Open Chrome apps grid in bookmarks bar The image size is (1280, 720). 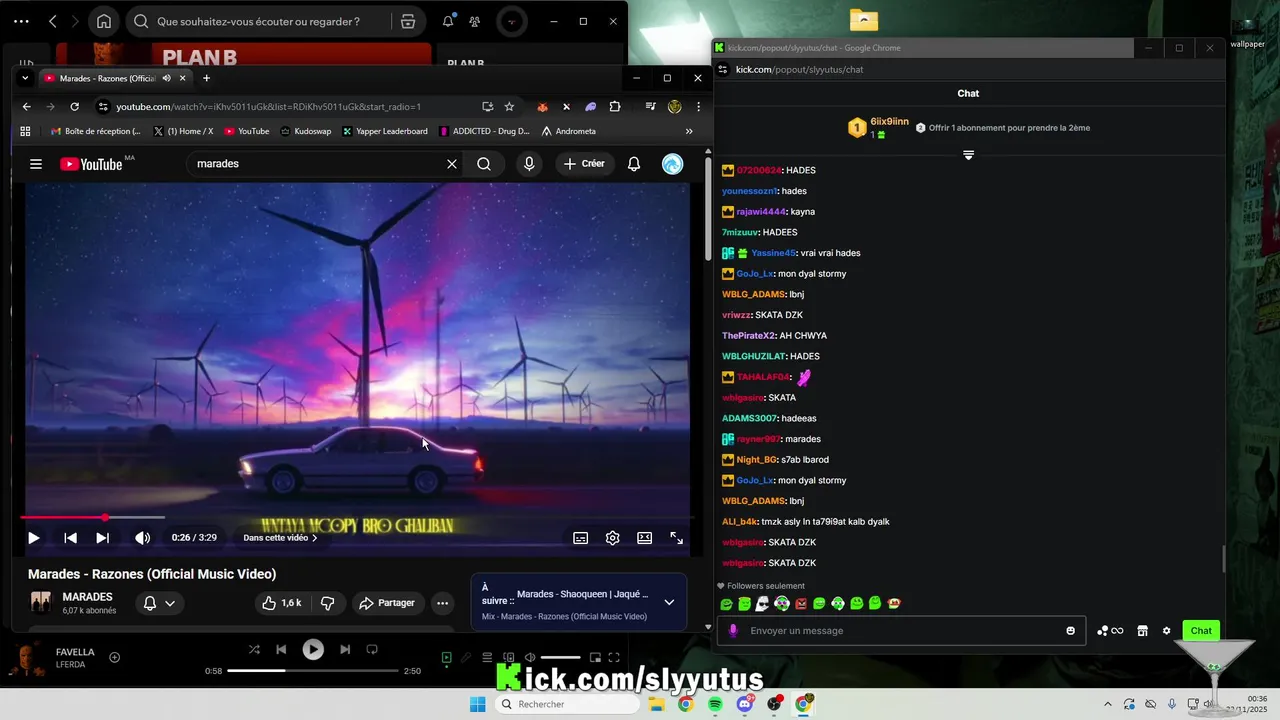click(25, 131)
